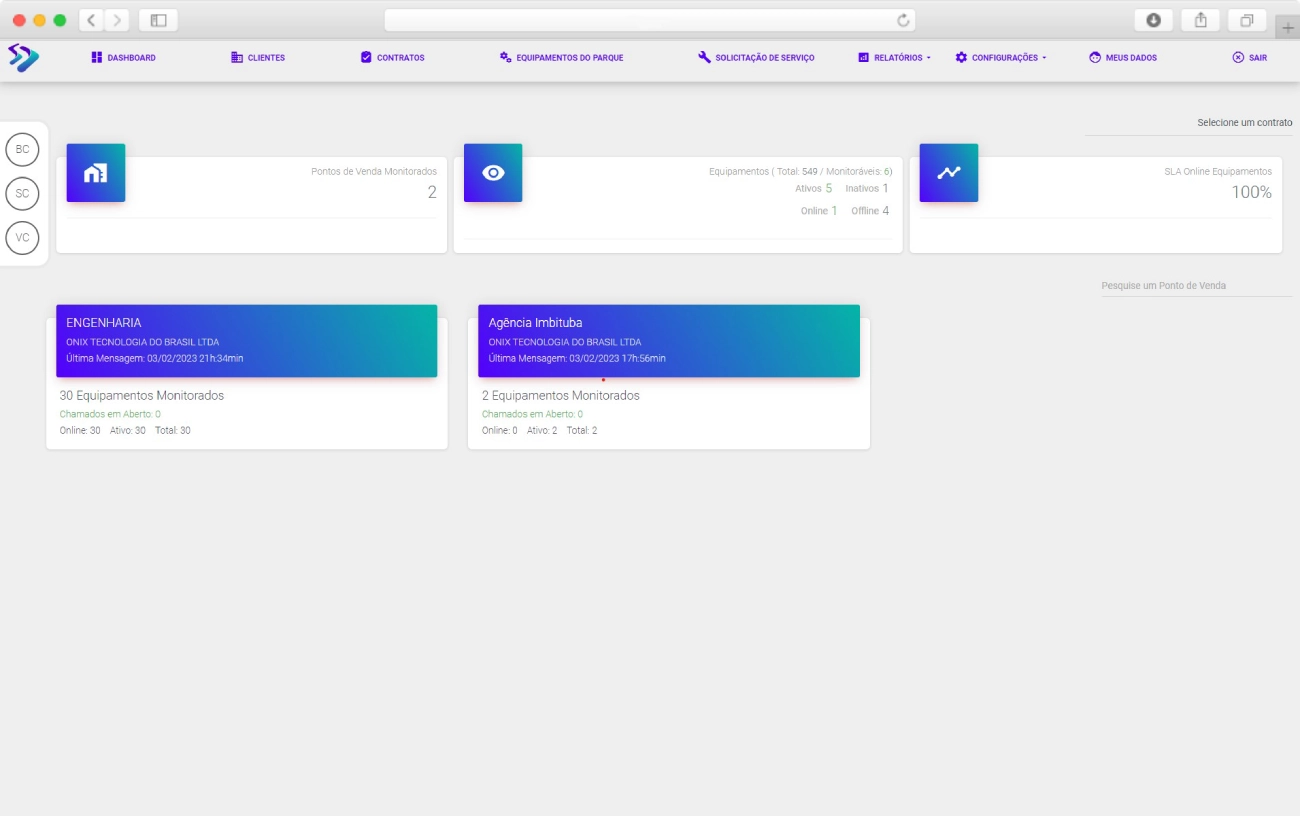Click the browser downloads icon

1153,20
